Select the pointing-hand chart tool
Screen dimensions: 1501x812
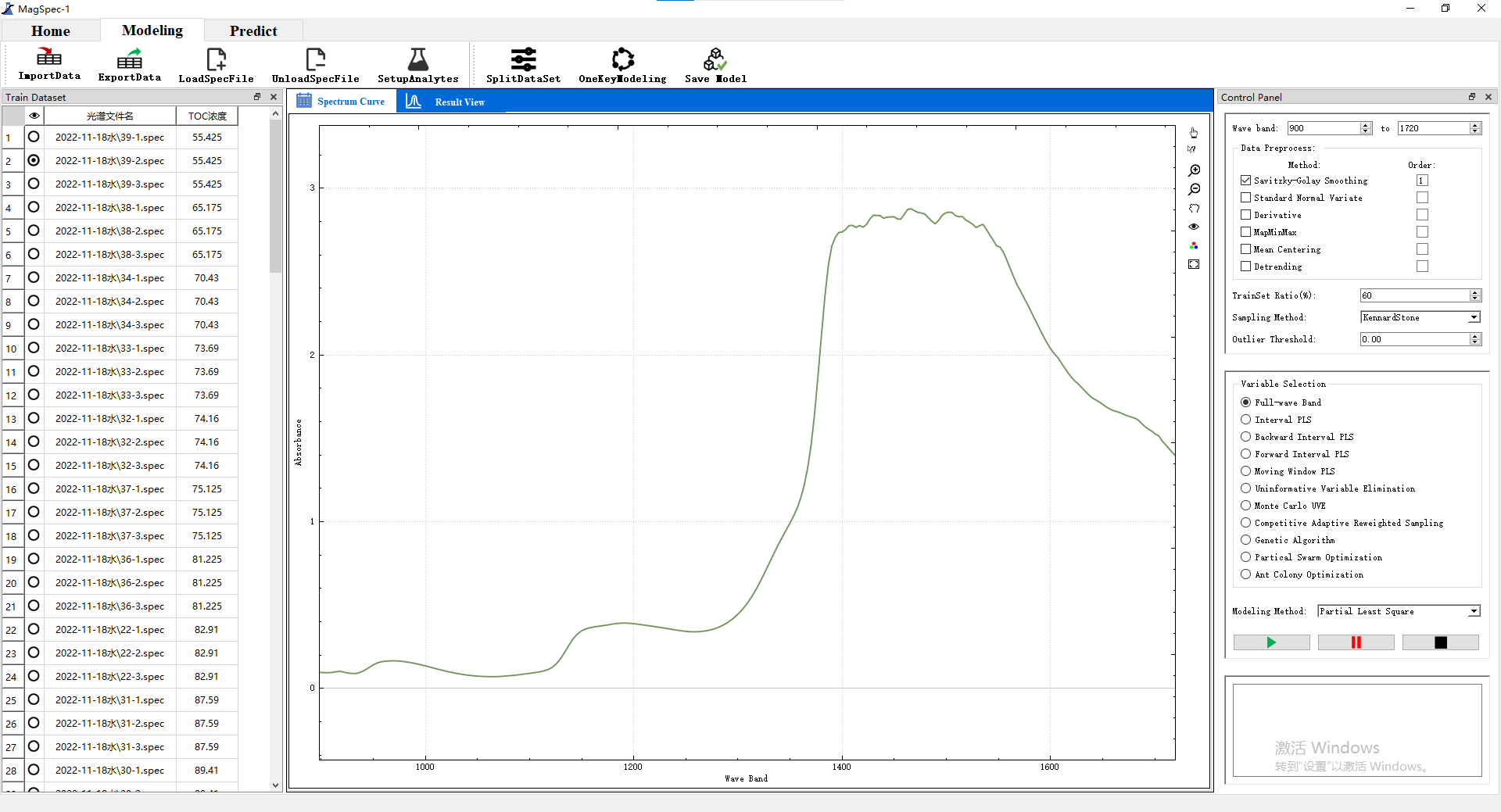pos(1194,132)
